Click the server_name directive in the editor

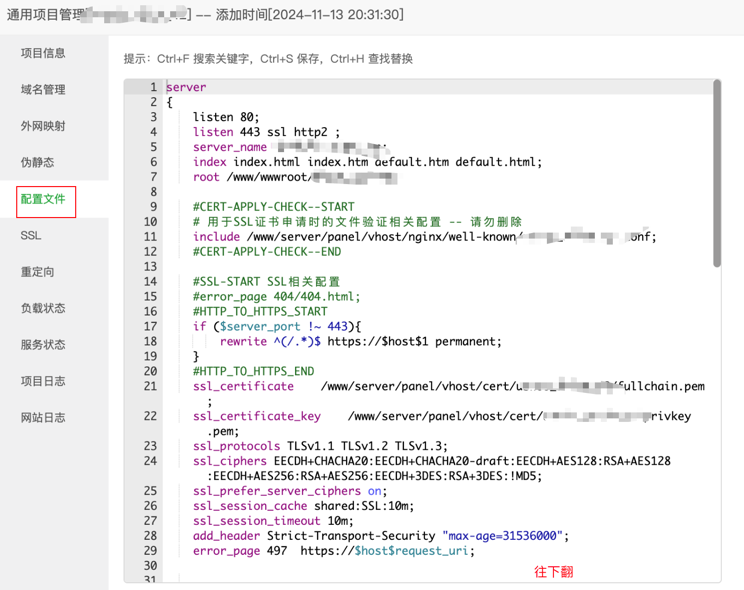pos(230,147)
